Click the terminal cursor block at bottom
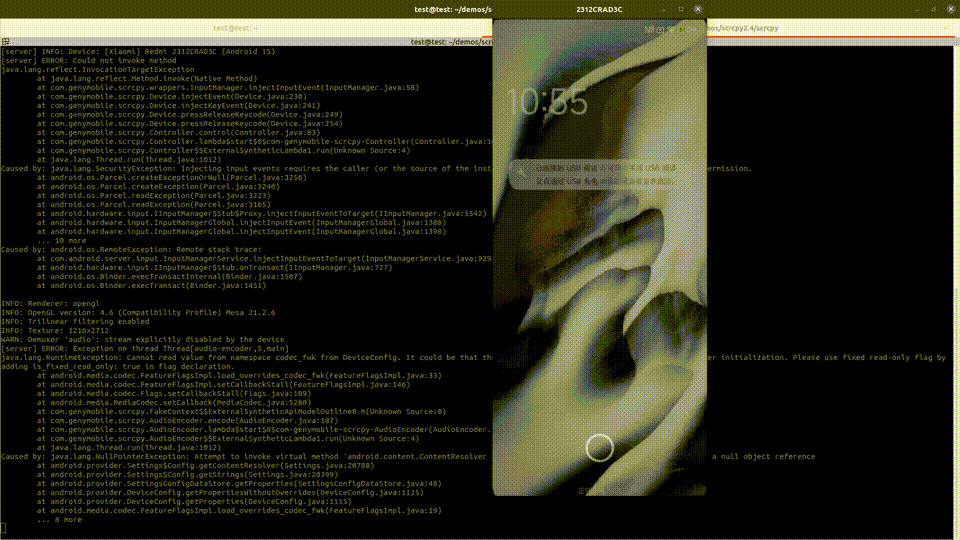This screenshot has height=540, width=960. pyautogui.click(x=3, y=528)
